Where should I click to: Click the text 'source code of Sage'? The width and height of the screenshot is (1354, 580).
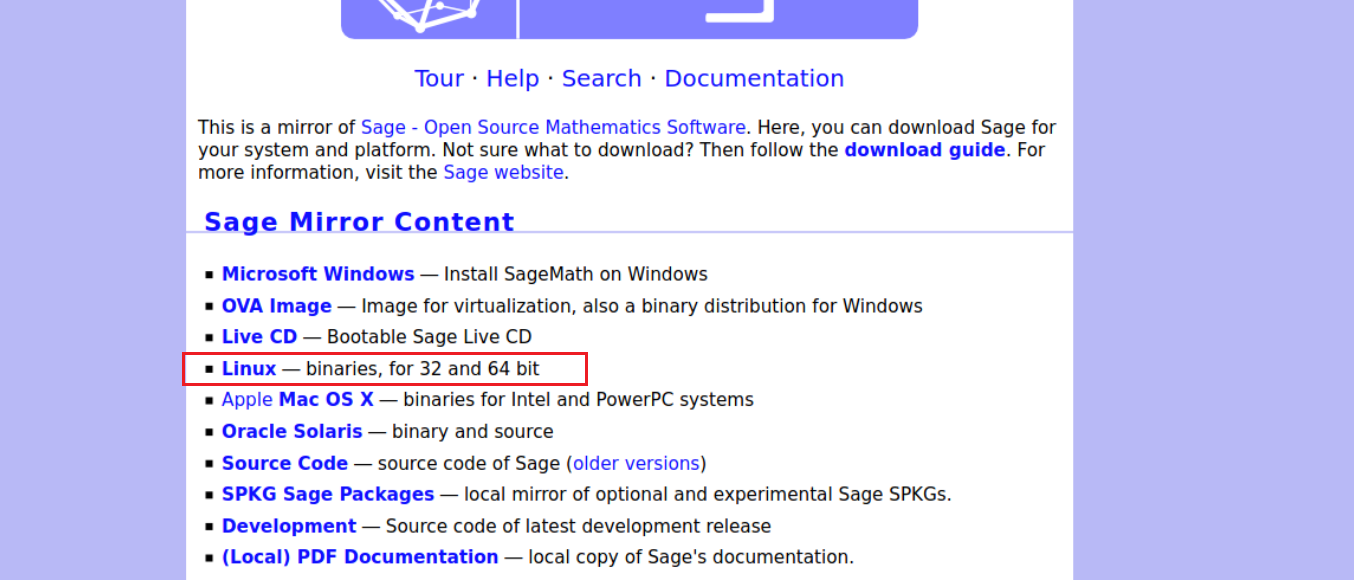click(469, 464)
